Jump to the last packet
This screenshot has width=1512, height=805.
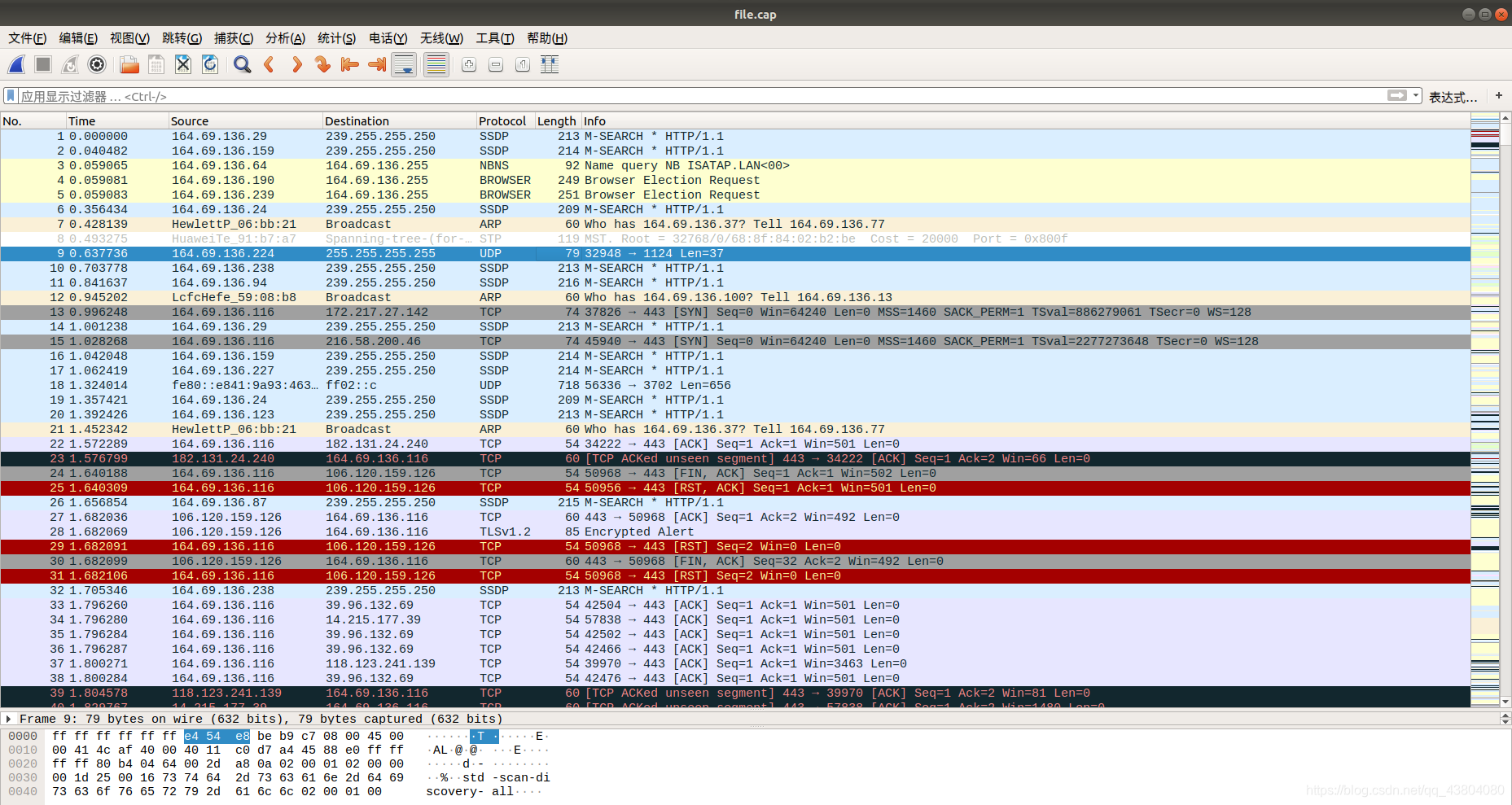(377, 64)
